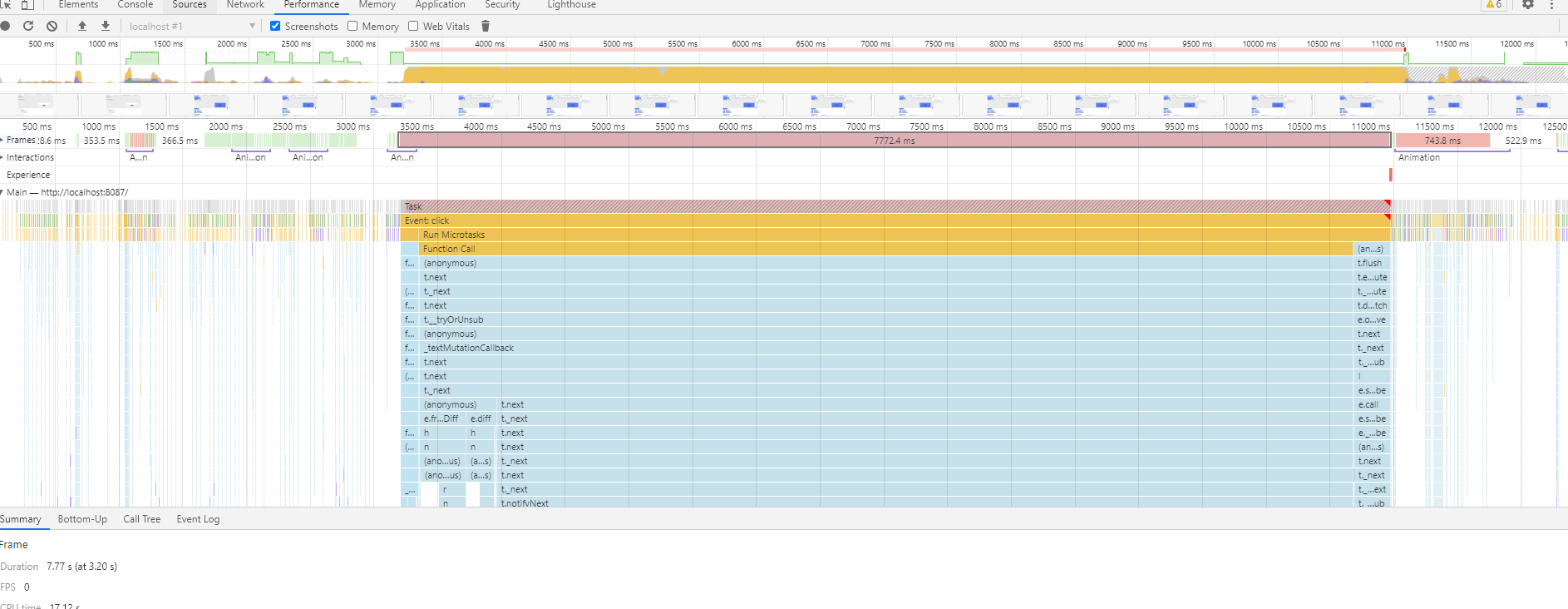
Task: Expand the Frames track
Action: tap(2, 140)
